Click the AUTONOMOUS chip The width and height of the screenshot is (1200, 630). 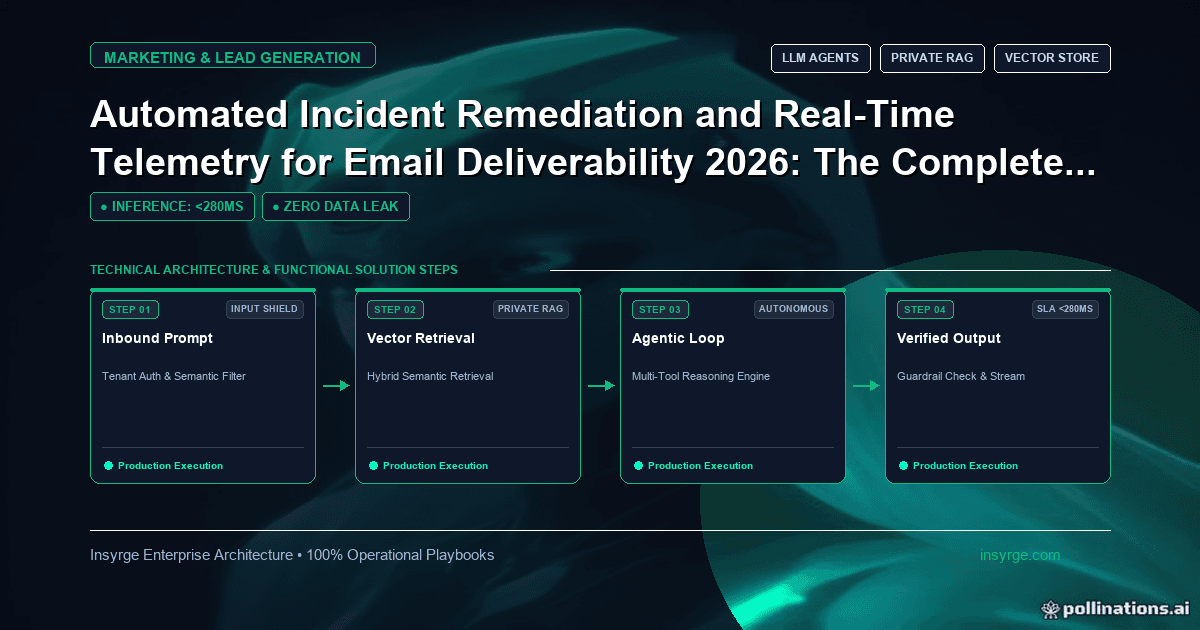click(x=794, y=309)
